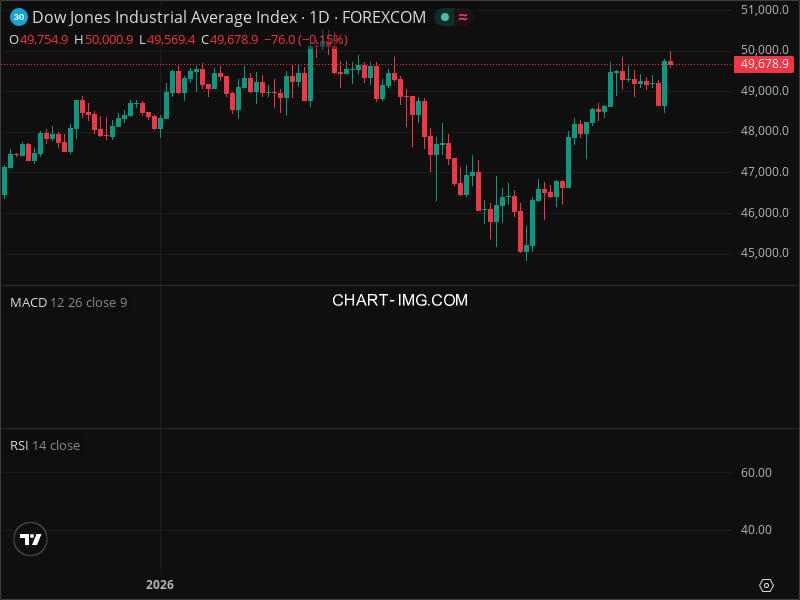The image size is (800, 600).
Task: Click the Dow Jones Industrial Average Index title
Action: point(165,17)
